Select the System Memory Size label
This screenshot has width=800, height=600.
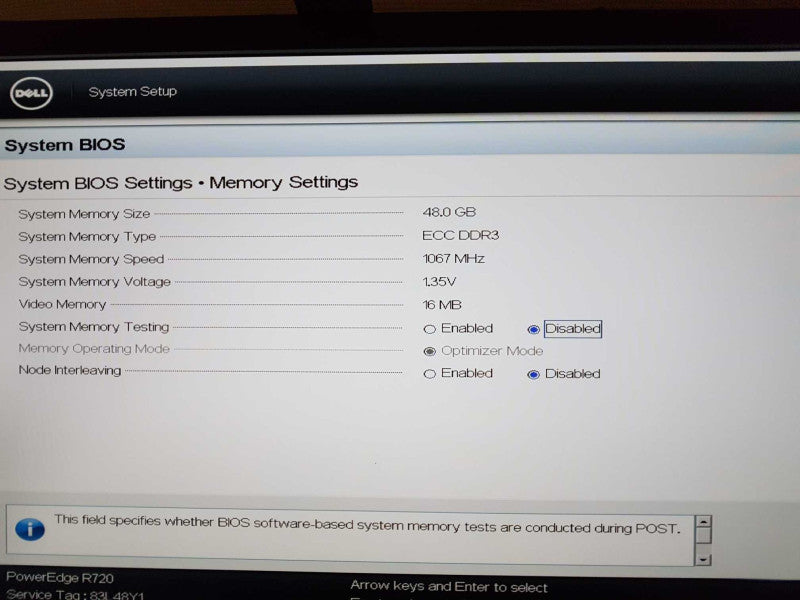point(84,214)
